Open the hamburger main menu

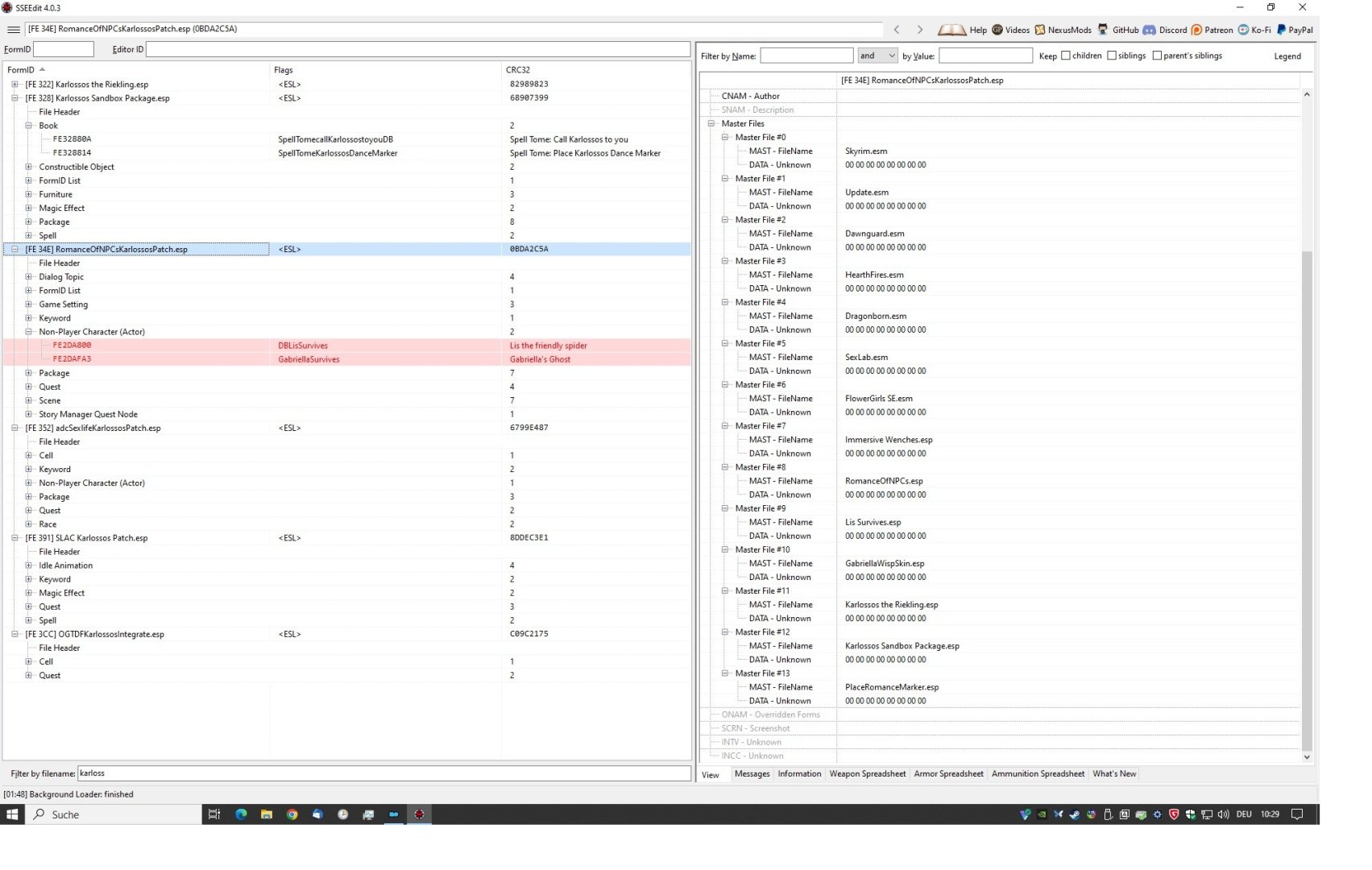coord(13,30)
